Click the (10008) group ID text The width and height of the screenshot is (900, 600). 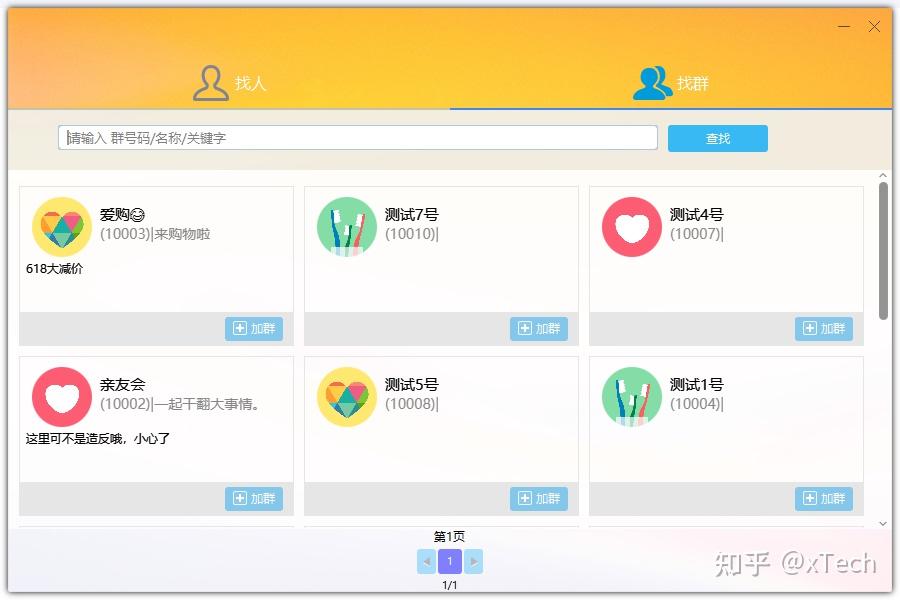point(412,404)
